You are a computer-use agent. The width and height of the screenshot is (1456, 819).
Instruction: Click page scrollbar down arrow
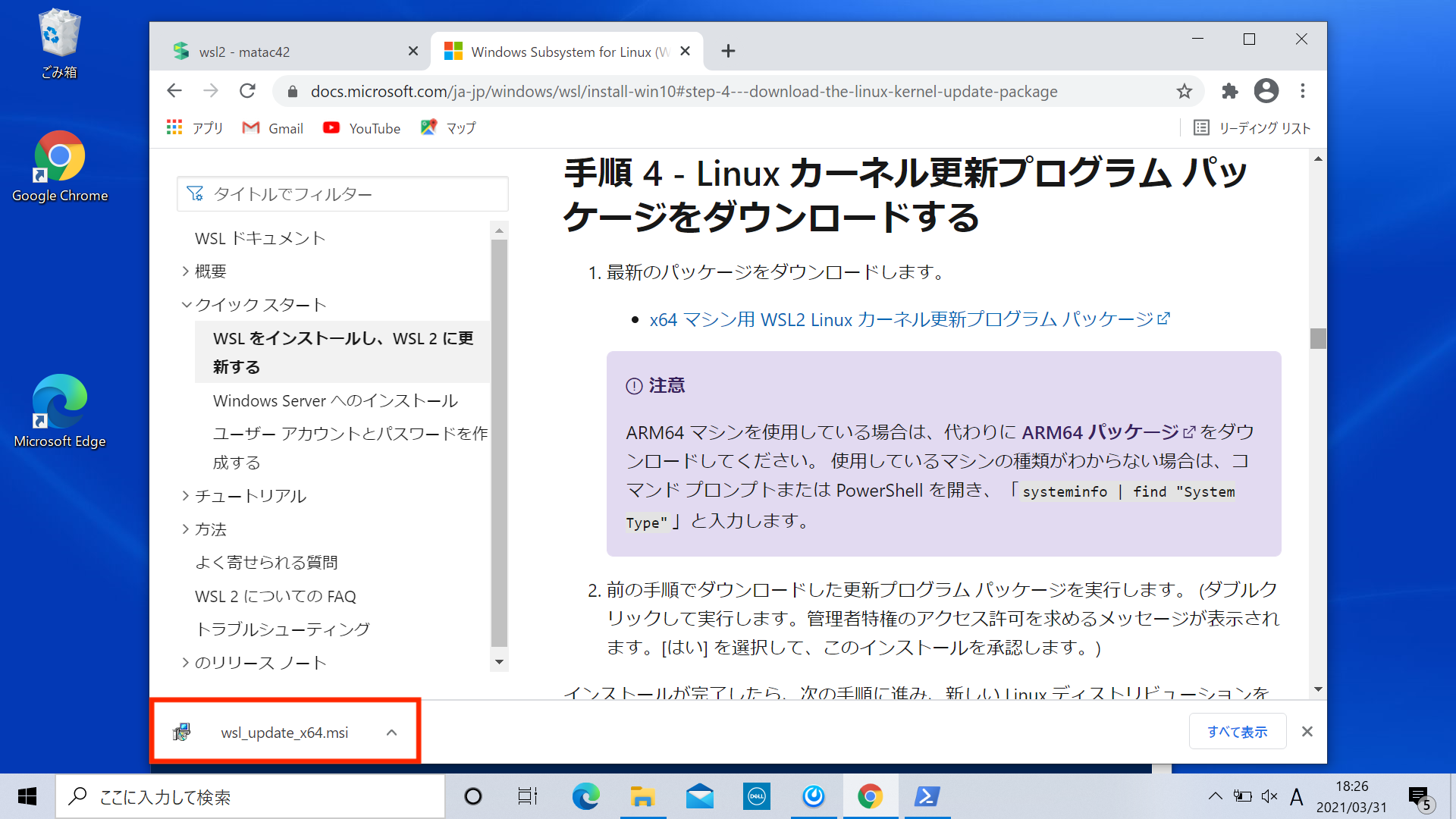click(1318, 689)
